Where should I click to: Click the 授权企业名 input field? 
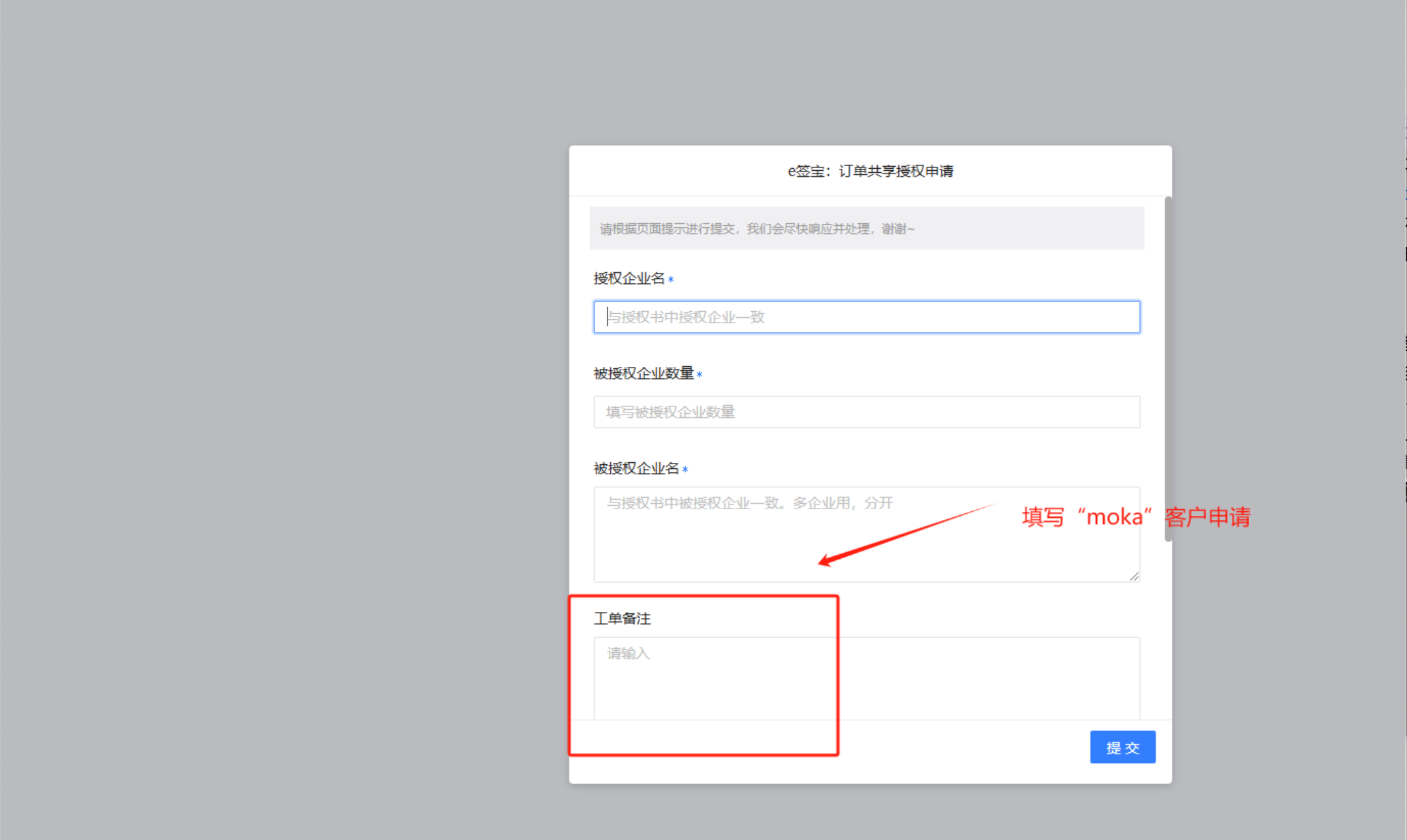(x=866, y=317)
